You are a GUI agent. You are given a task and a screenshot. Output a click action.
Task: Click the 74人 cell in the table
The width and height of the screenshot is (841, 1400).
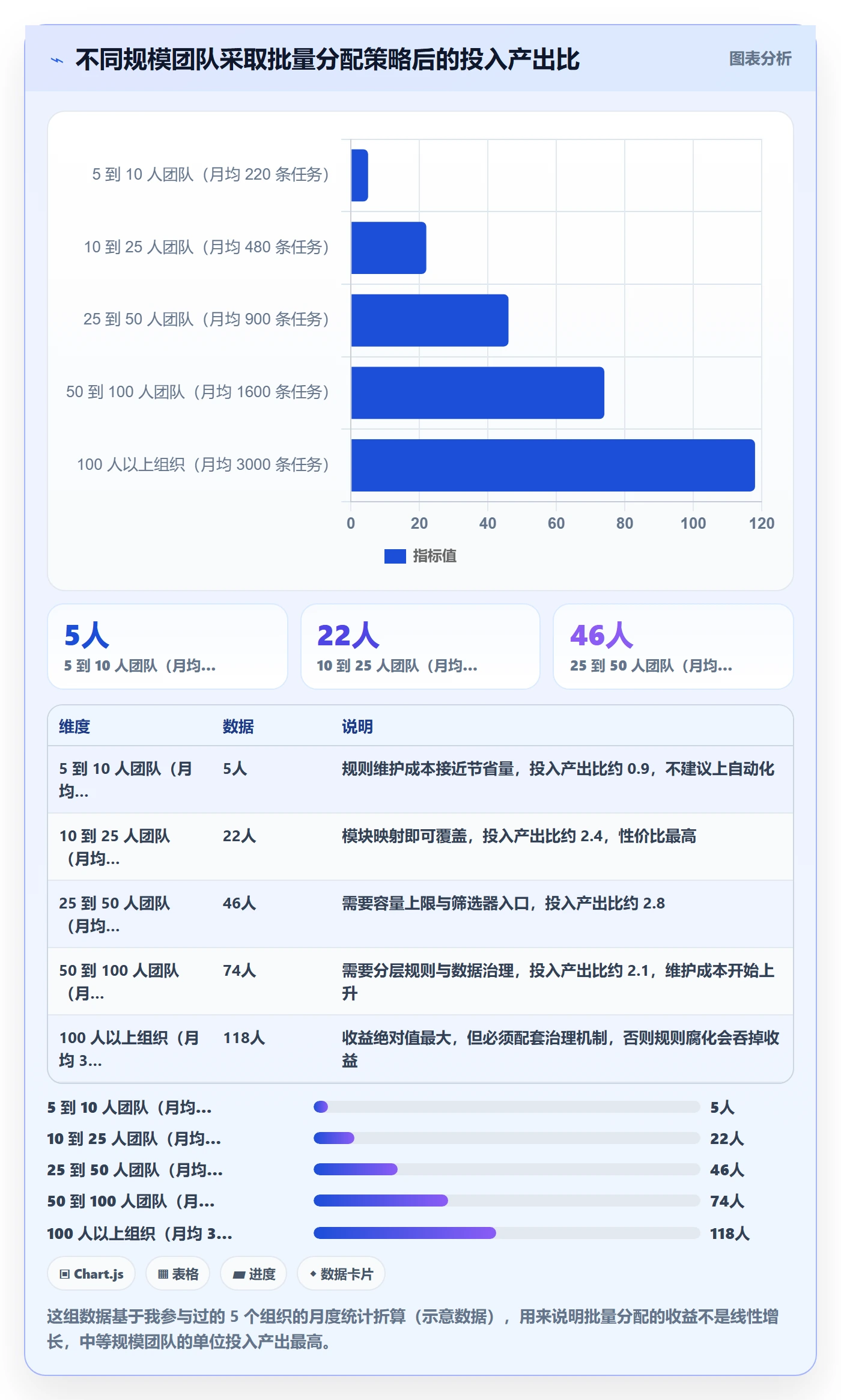[x=240, y=970]
